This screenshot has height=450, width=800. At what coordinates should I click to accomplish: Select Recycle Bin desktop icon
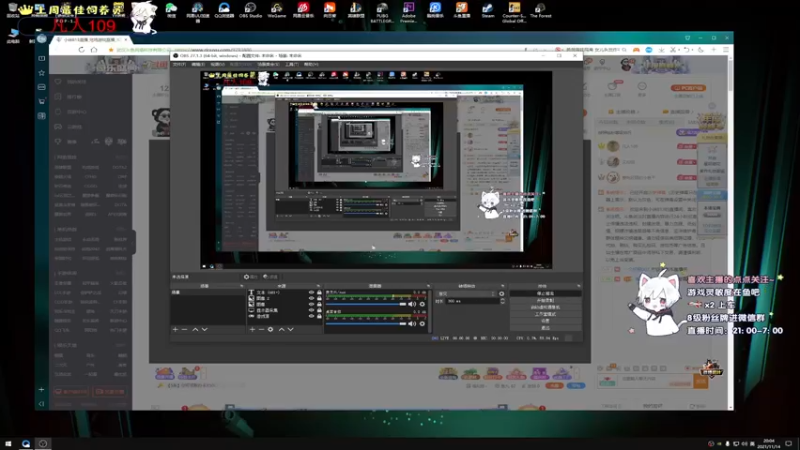coord(13,10)
